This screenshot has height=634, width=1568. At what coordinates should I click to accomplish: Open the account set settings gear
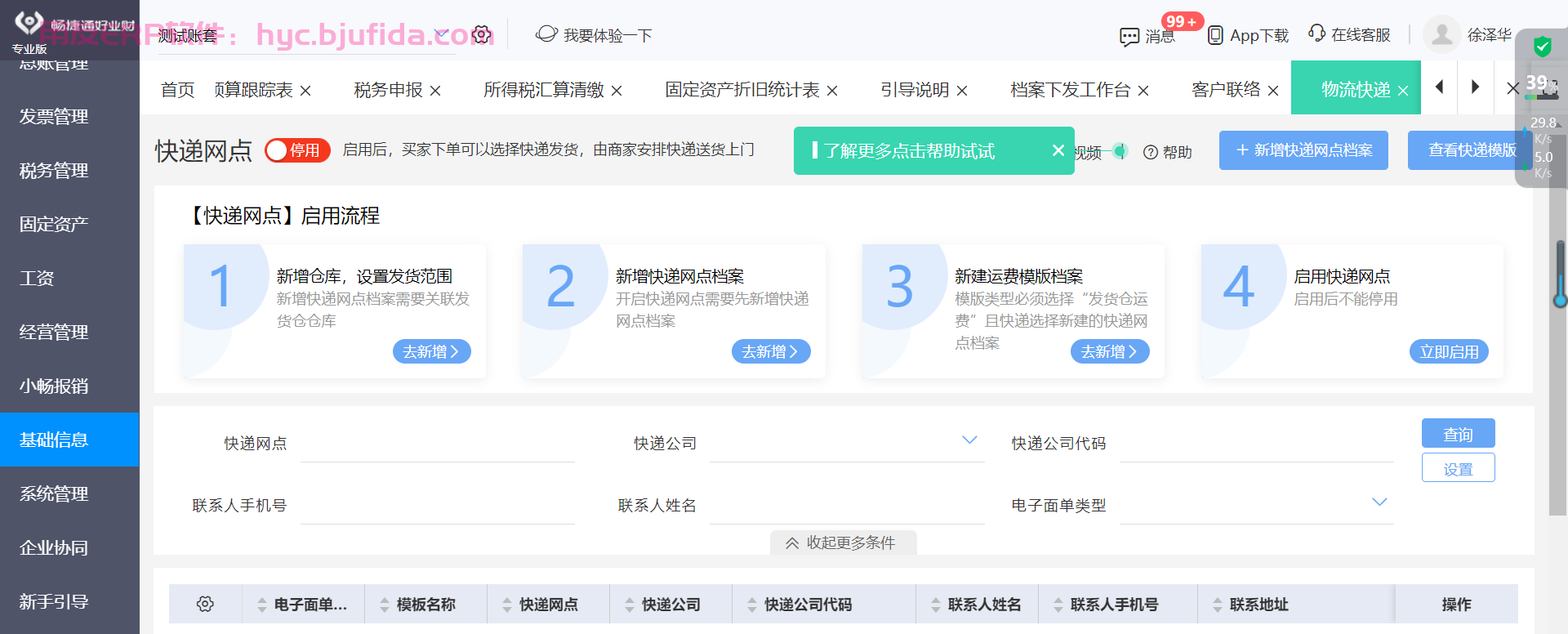click(x=482, y=35)
